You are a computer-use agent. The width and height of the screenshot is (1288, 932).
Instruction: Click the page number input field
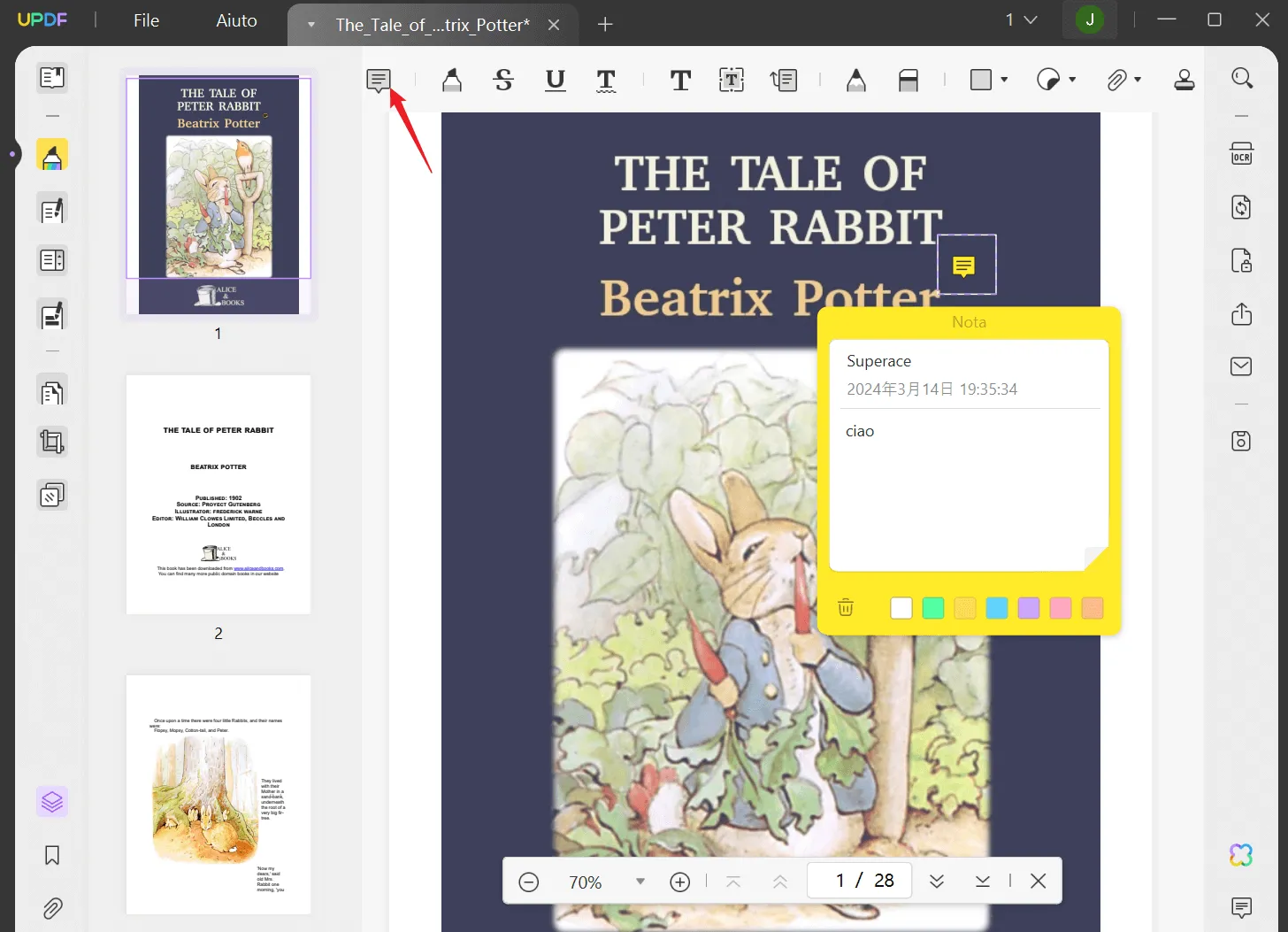(859, 880)
